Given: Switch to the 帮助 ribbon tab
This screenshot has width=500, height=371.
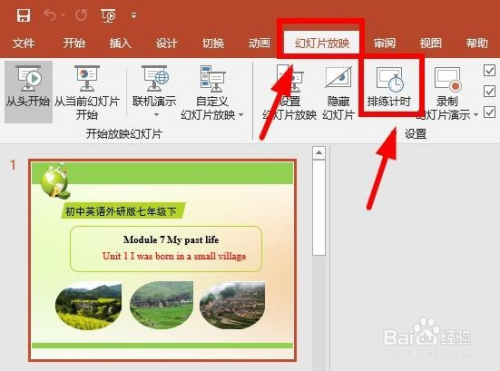Looking at the screenshot, I should 477,43.
